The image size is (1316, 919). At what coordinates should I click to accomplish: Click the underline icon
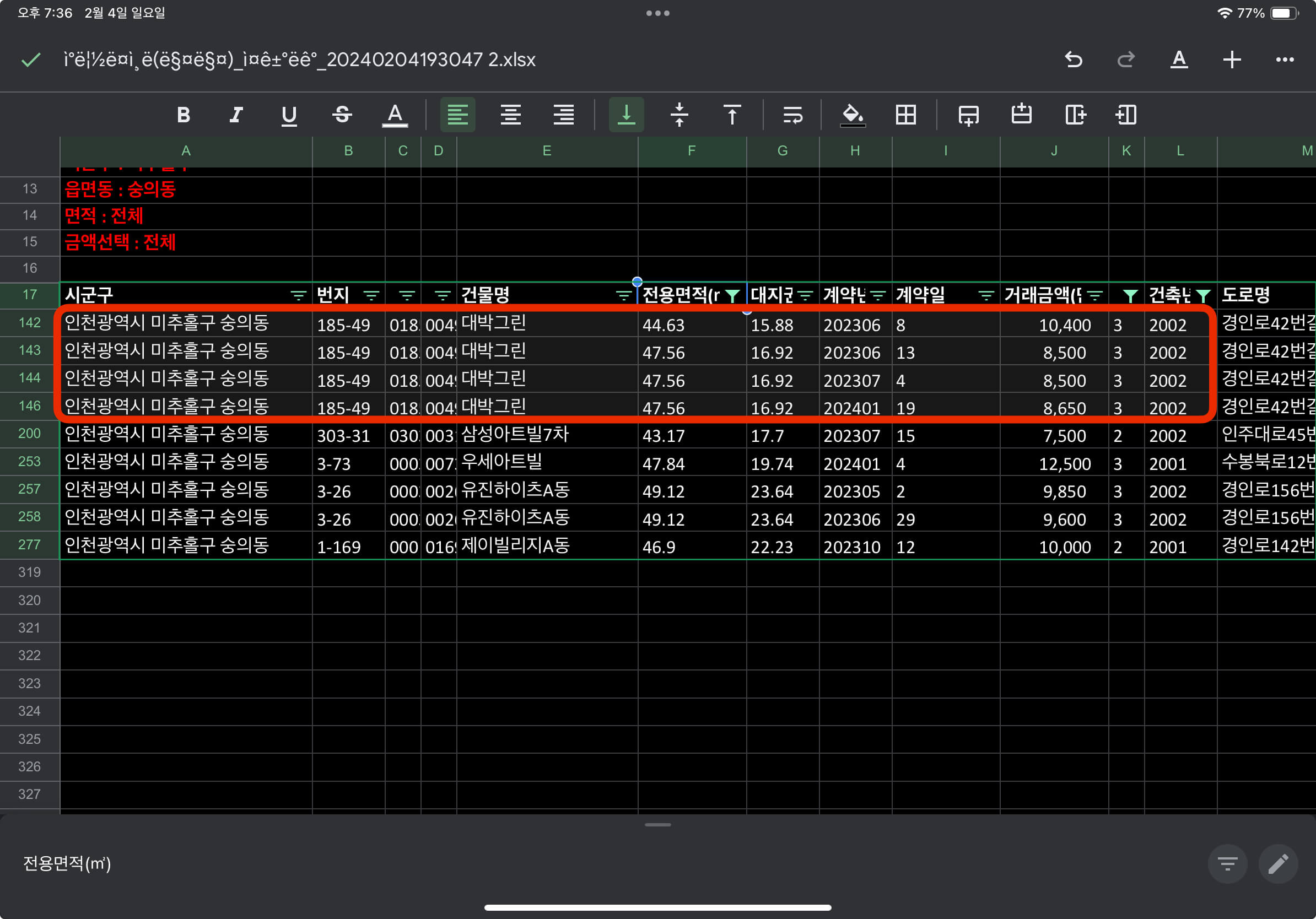[x=289, y=115]
